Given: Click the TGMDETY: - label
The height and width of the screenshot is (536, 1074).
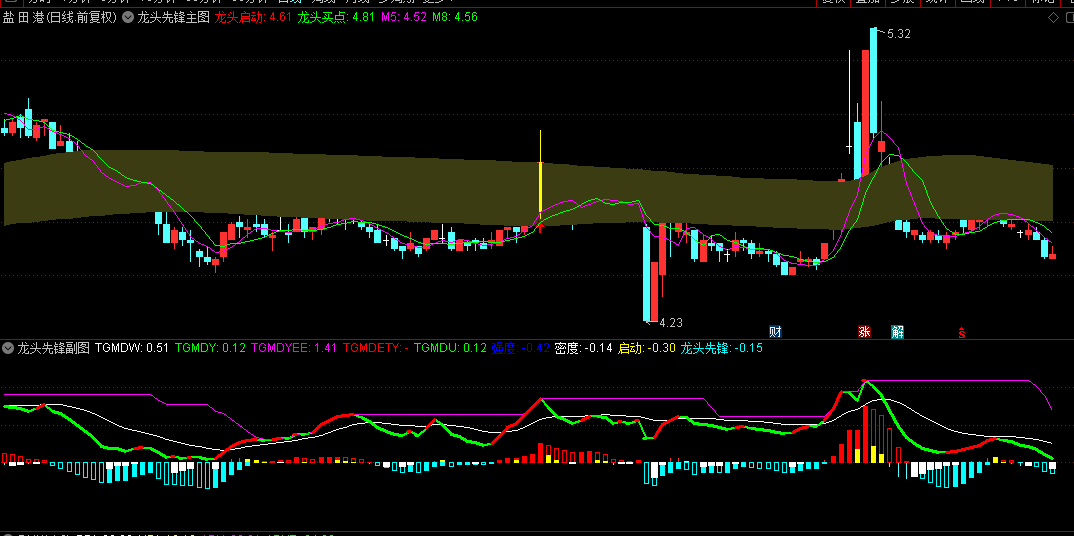Looking at the screenshot, I should [376, 348].
